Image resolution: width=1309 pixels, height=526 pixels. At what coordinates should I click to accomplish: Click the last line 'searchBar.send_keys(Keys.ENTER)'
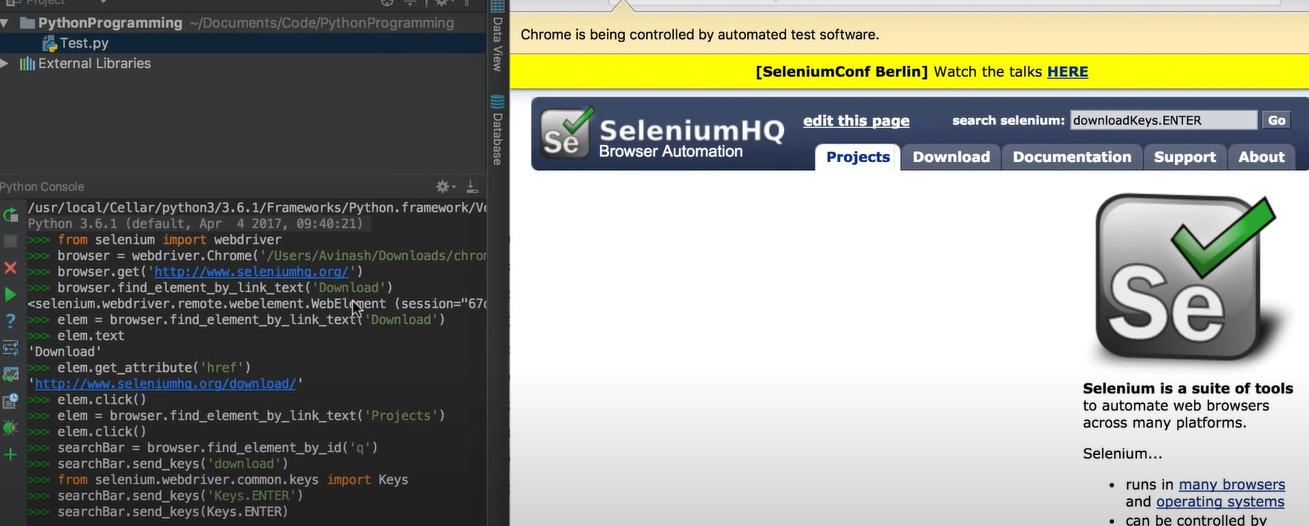[173, 512]
